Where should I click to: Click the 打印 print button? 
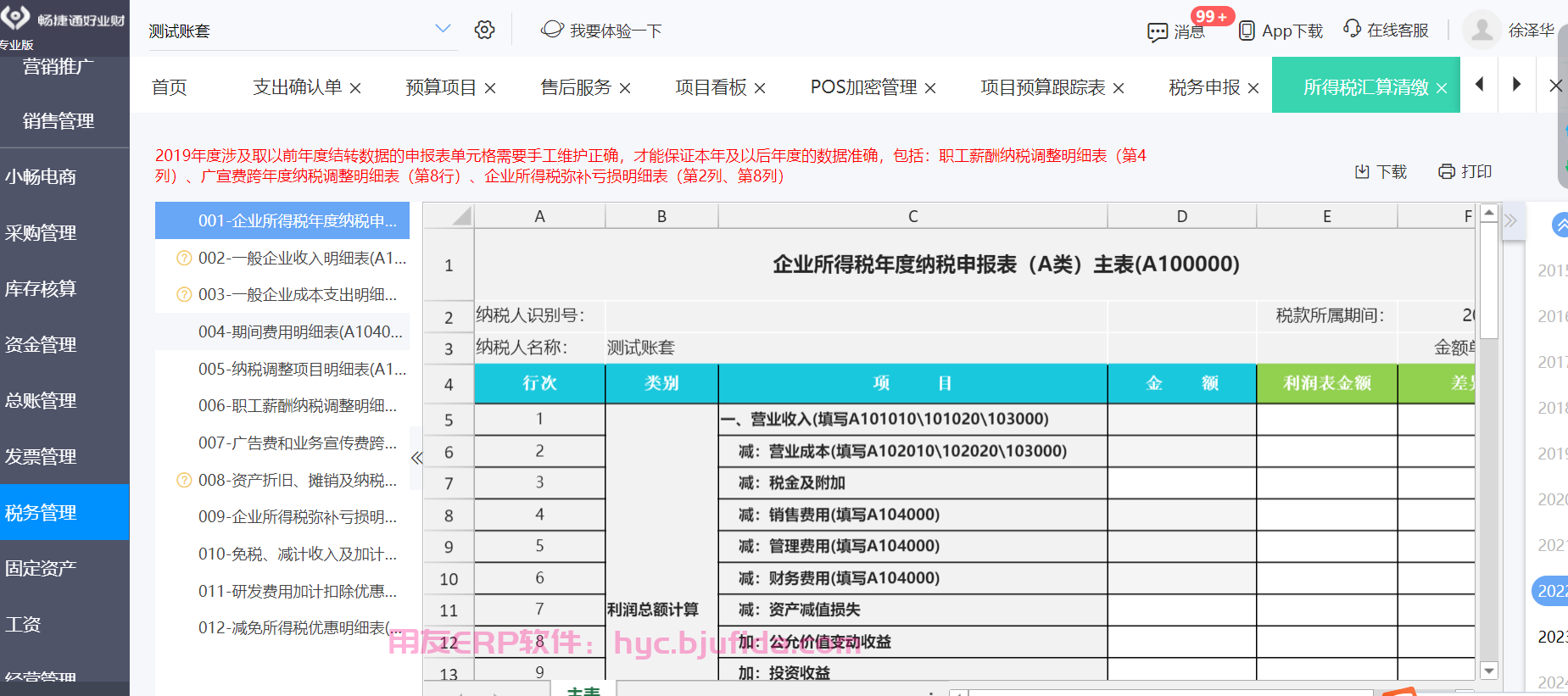pyautogui.click(x=1465, y=171)
